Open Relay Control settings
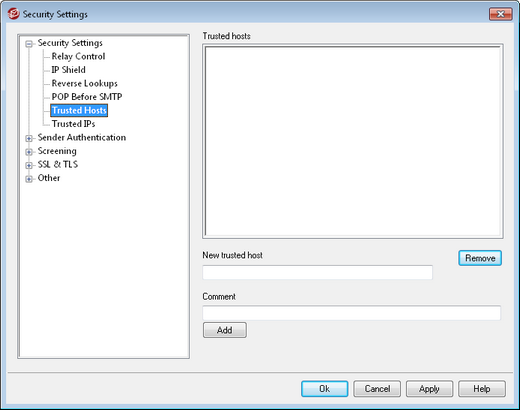This screenshot has width=520, height=410. [78, 56]
